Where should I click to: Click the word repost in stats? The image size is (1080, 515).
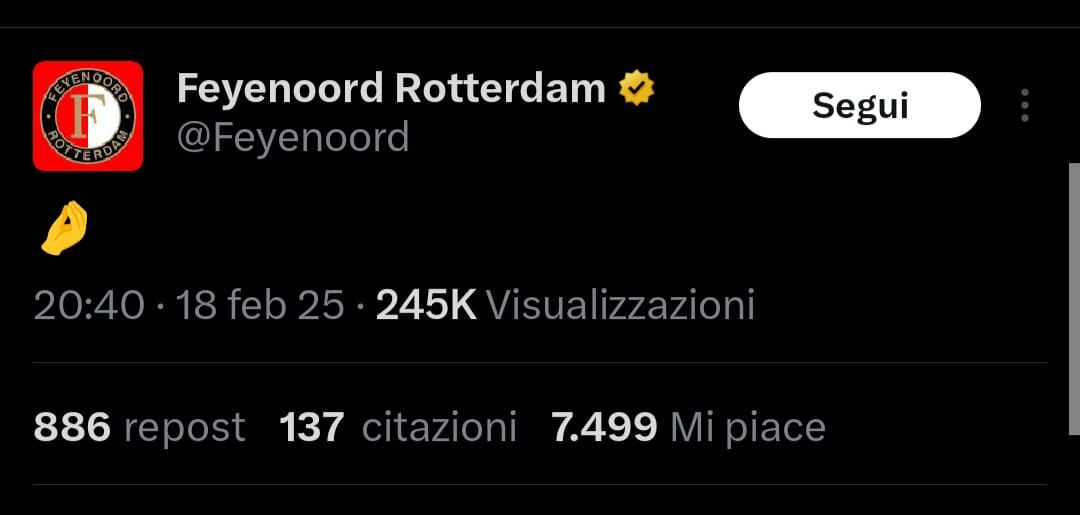click(185, 428)
